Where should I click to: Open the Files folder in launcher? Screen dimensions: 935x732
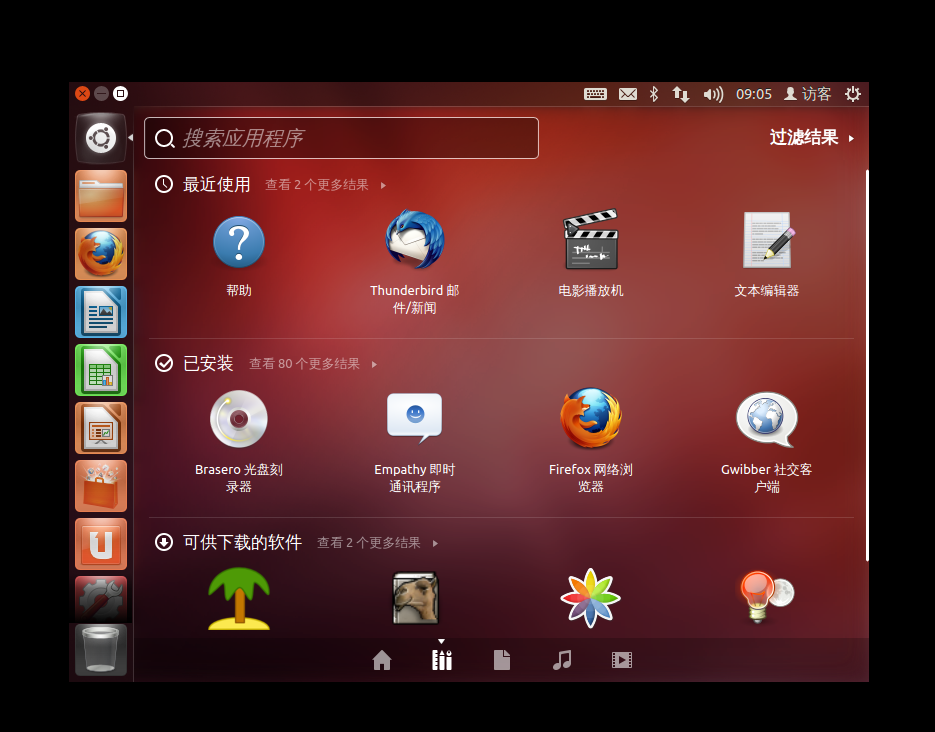click(101, 196)
